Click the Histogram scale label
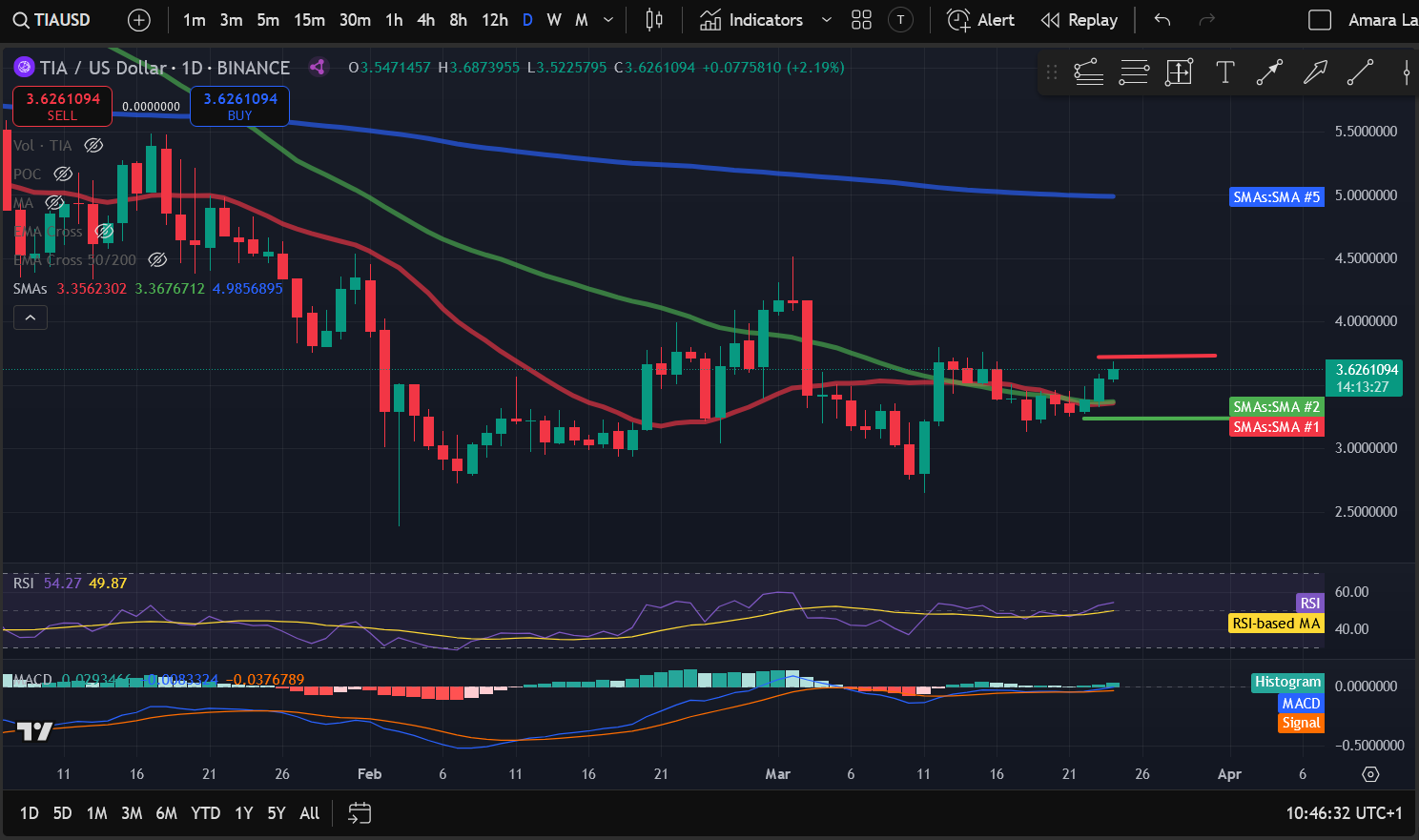 1287,683
